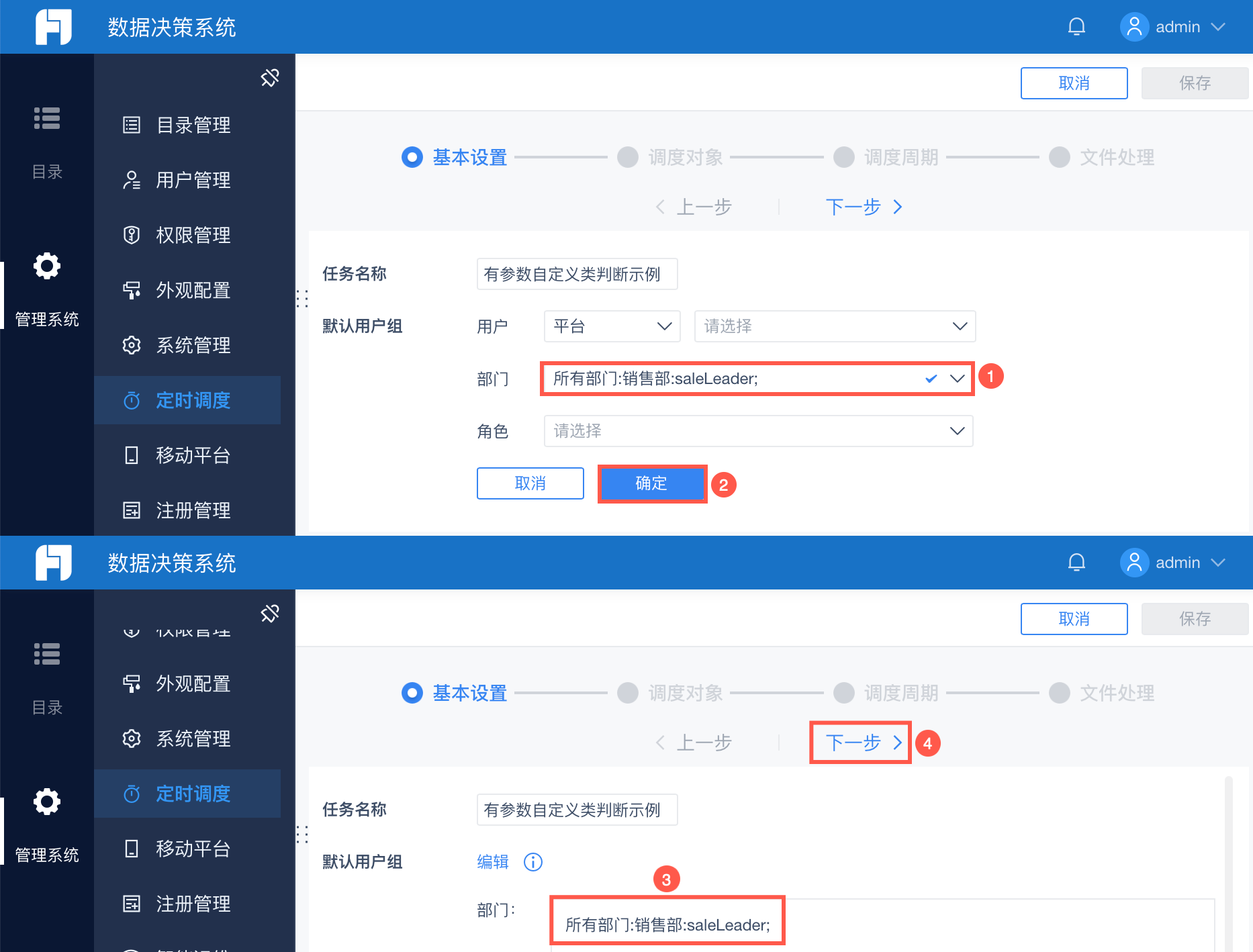Click the 定时调度 clock icon, lower screenshot

point(132,794)
